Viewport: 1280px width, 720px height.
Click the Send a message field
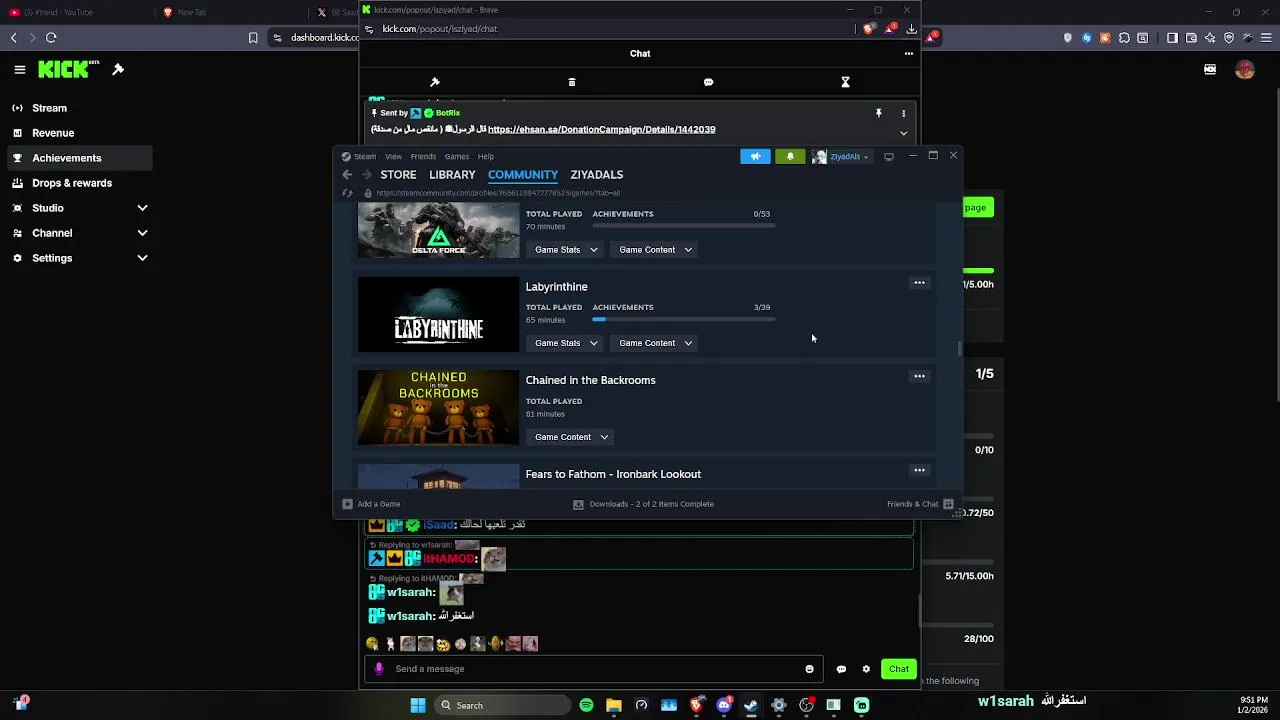[x=596, y=669]
